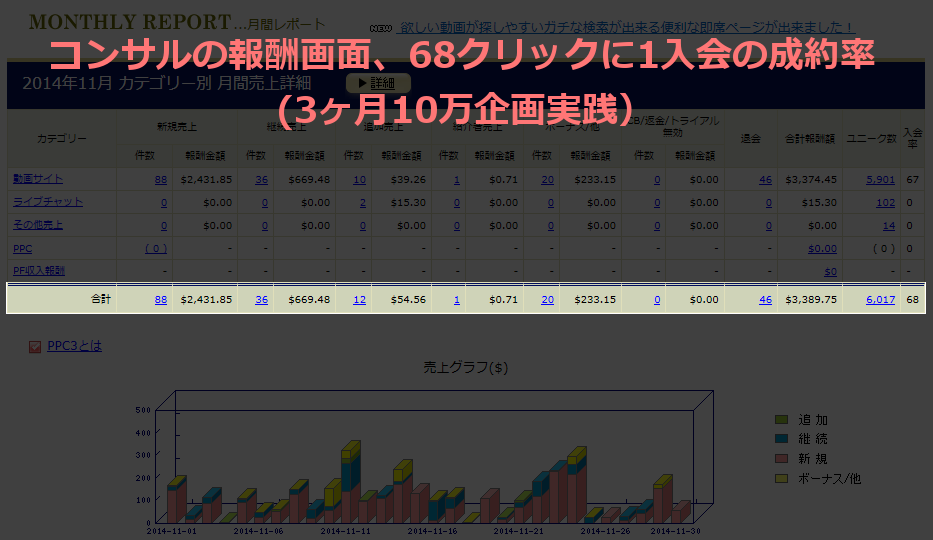Click additional count 2 in ライブチャット row
This screenshot has height=540, width=933.
pos(363,203)
